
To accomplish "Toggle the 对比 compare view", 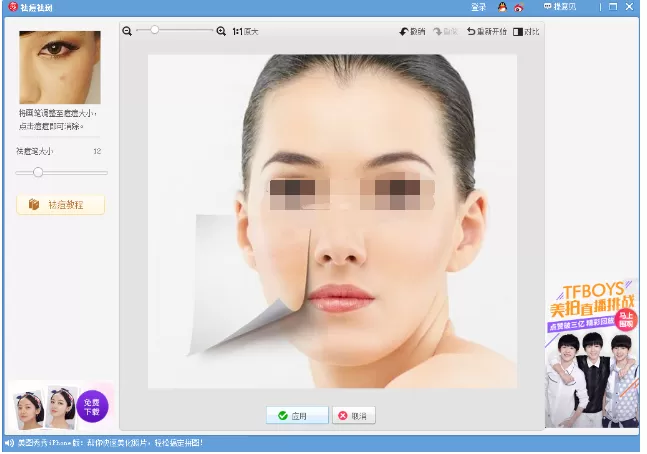I will [x=526, y=31].
